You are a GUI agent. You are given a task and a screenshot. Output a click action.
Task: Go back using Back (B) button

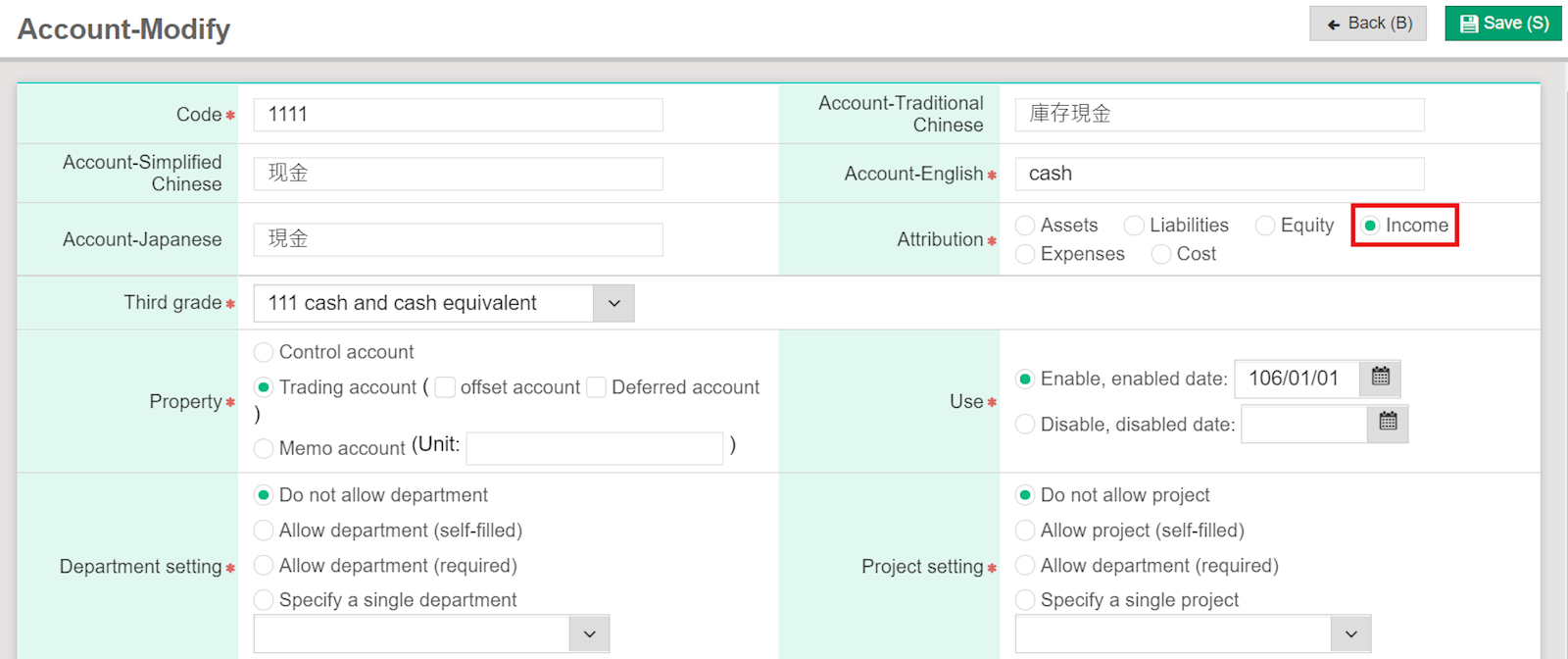coord(1368,24)
